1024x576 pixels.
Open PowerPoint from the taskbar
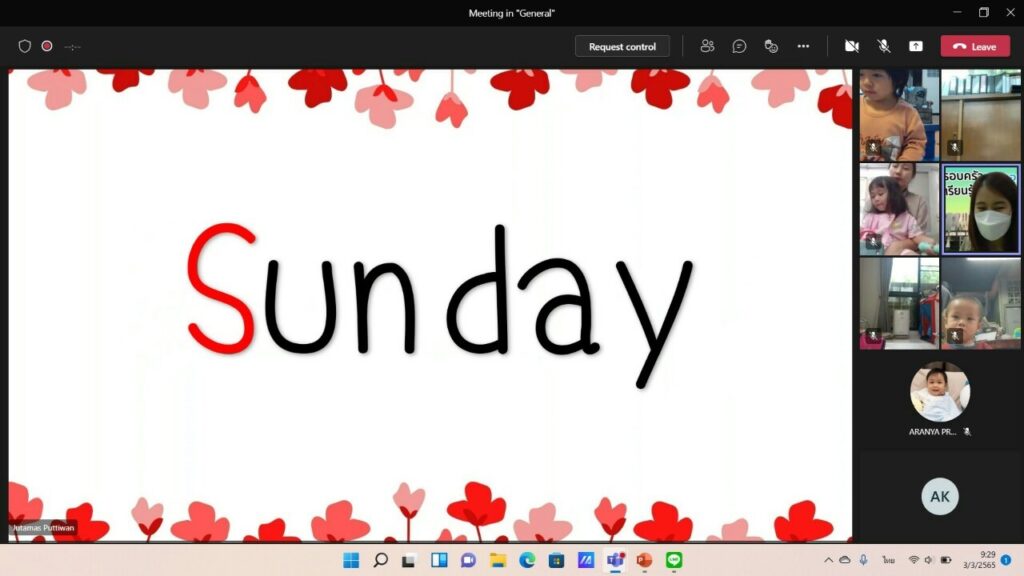click(x=644, y=560)
